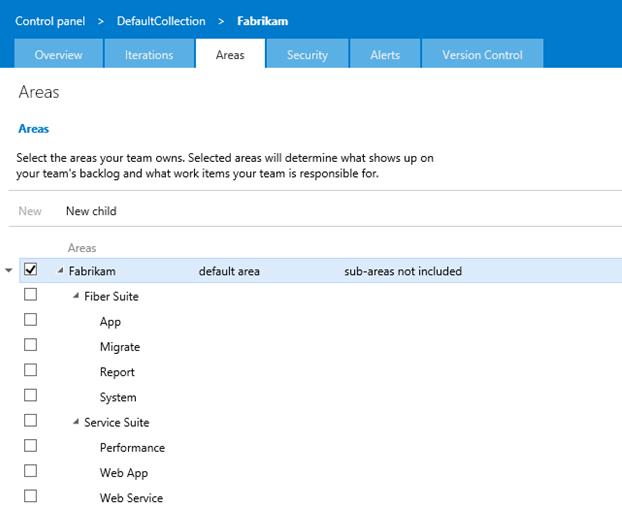Click the blue Areas section link
The width and height of the screenshot is (622, 516).
[34, 129]
